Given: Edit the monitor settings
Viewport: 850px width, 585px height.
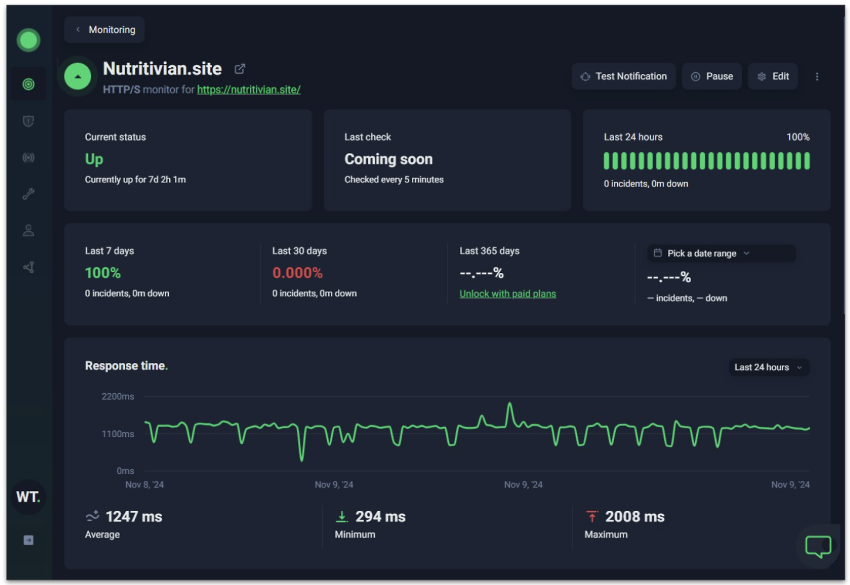Looking at the screenshot, I should (x=773, y=76).
